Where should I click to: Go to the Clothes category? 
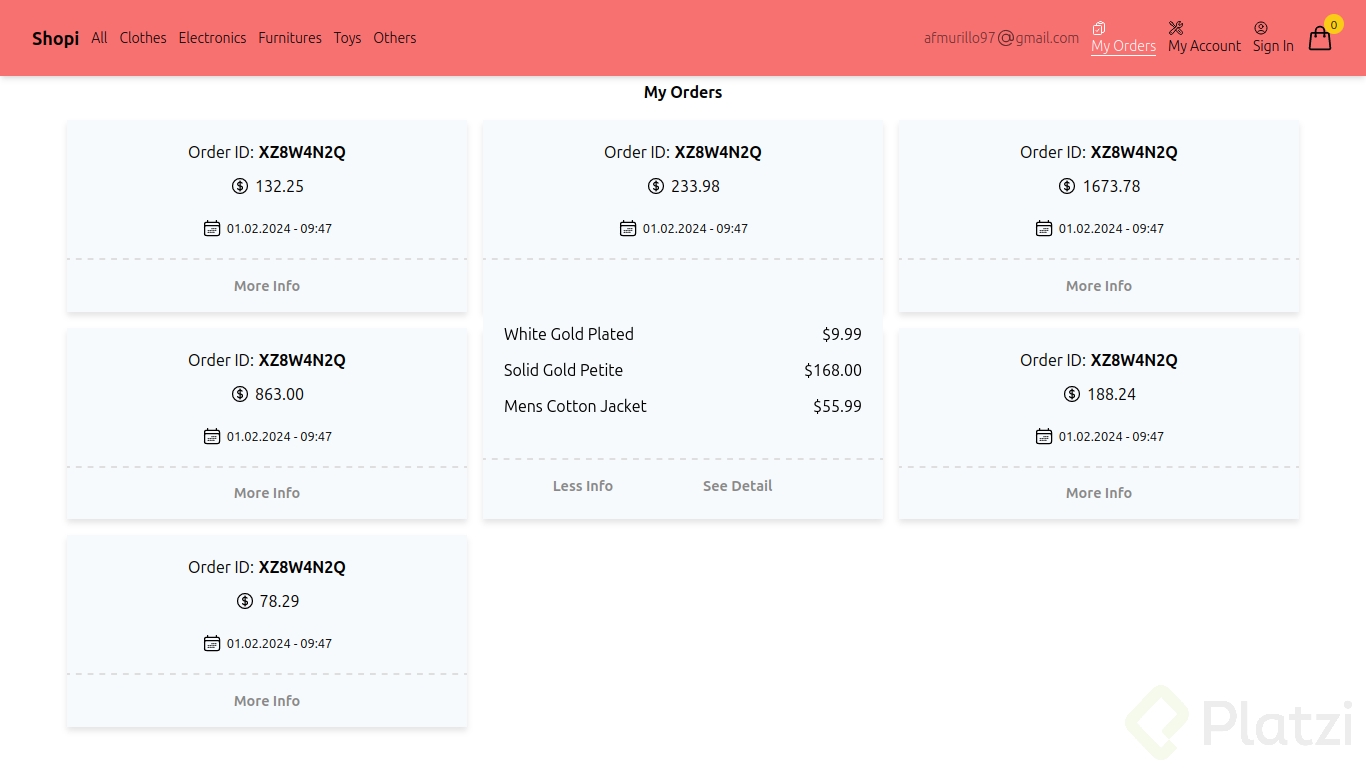click(x=143, y=38)
